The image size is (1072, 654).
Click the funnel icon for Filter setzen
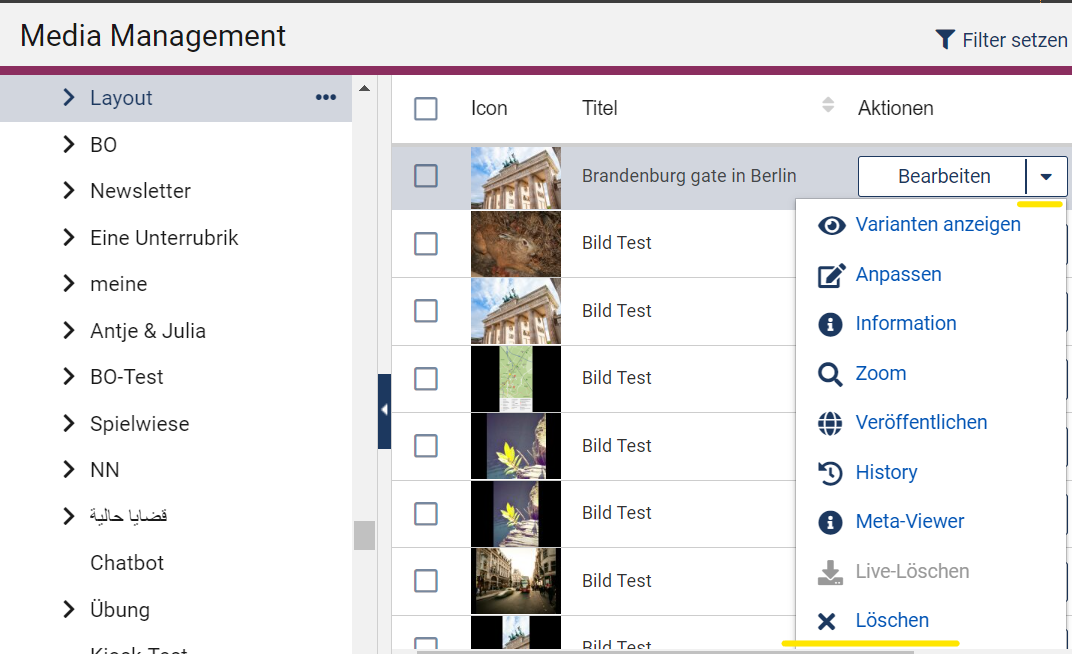pyautogui.click(x=944, y=40)
